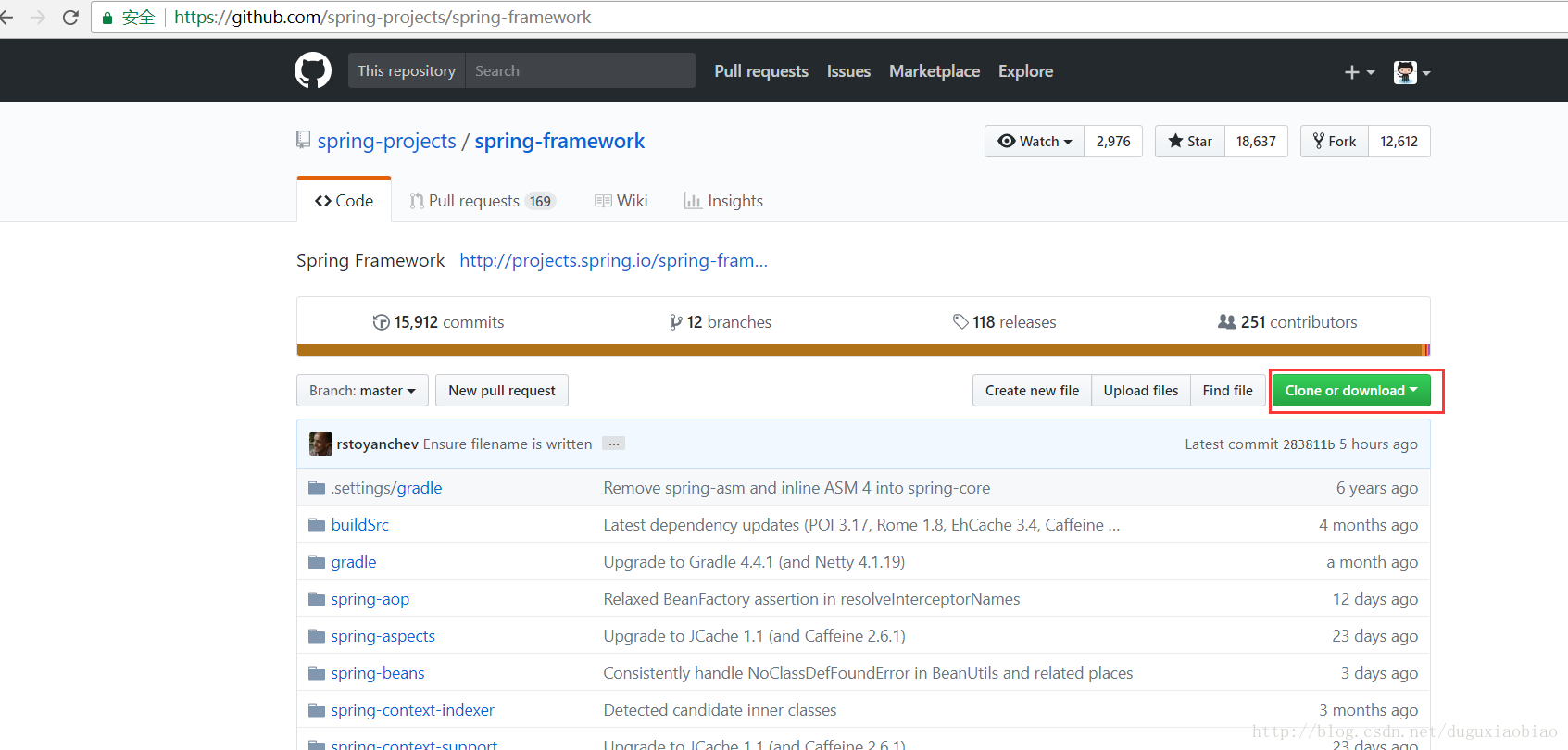Open the 12 branches link
1568x750 pixels.
tap(721, 321)
